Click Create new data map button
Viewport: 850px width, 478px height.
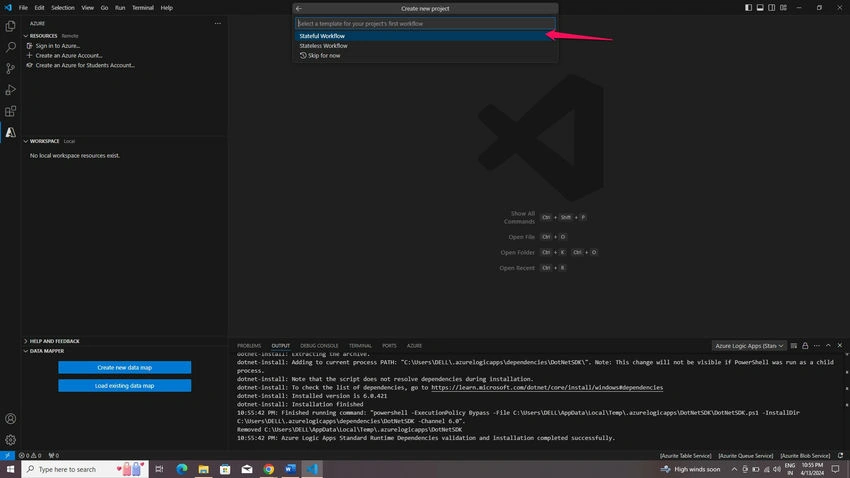125,367
